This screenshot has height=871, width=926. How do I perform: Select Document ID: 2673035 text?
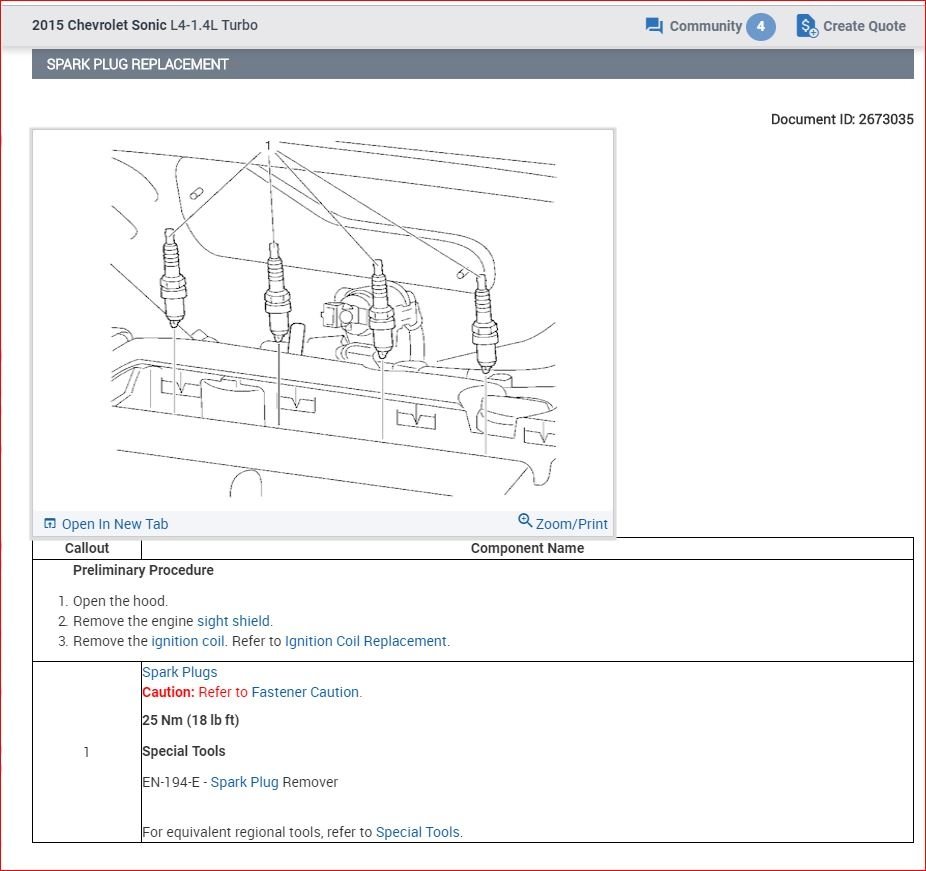pos(842,119)
